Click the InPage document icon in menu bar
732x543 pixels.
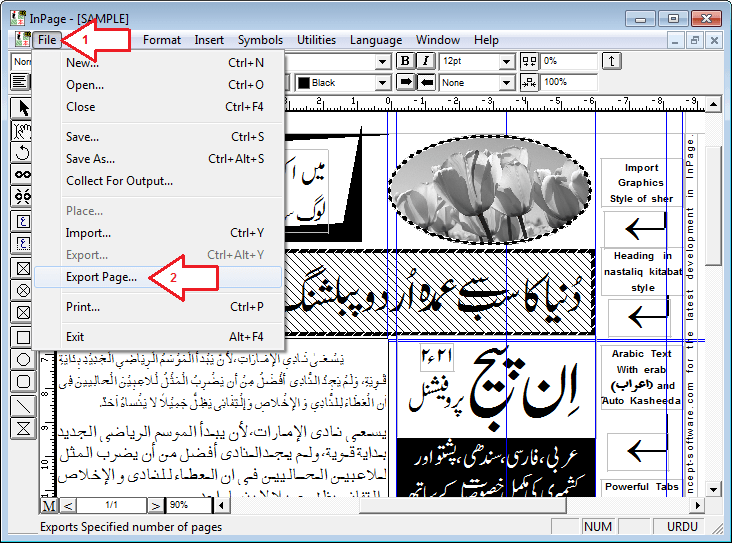pos(21,40)
